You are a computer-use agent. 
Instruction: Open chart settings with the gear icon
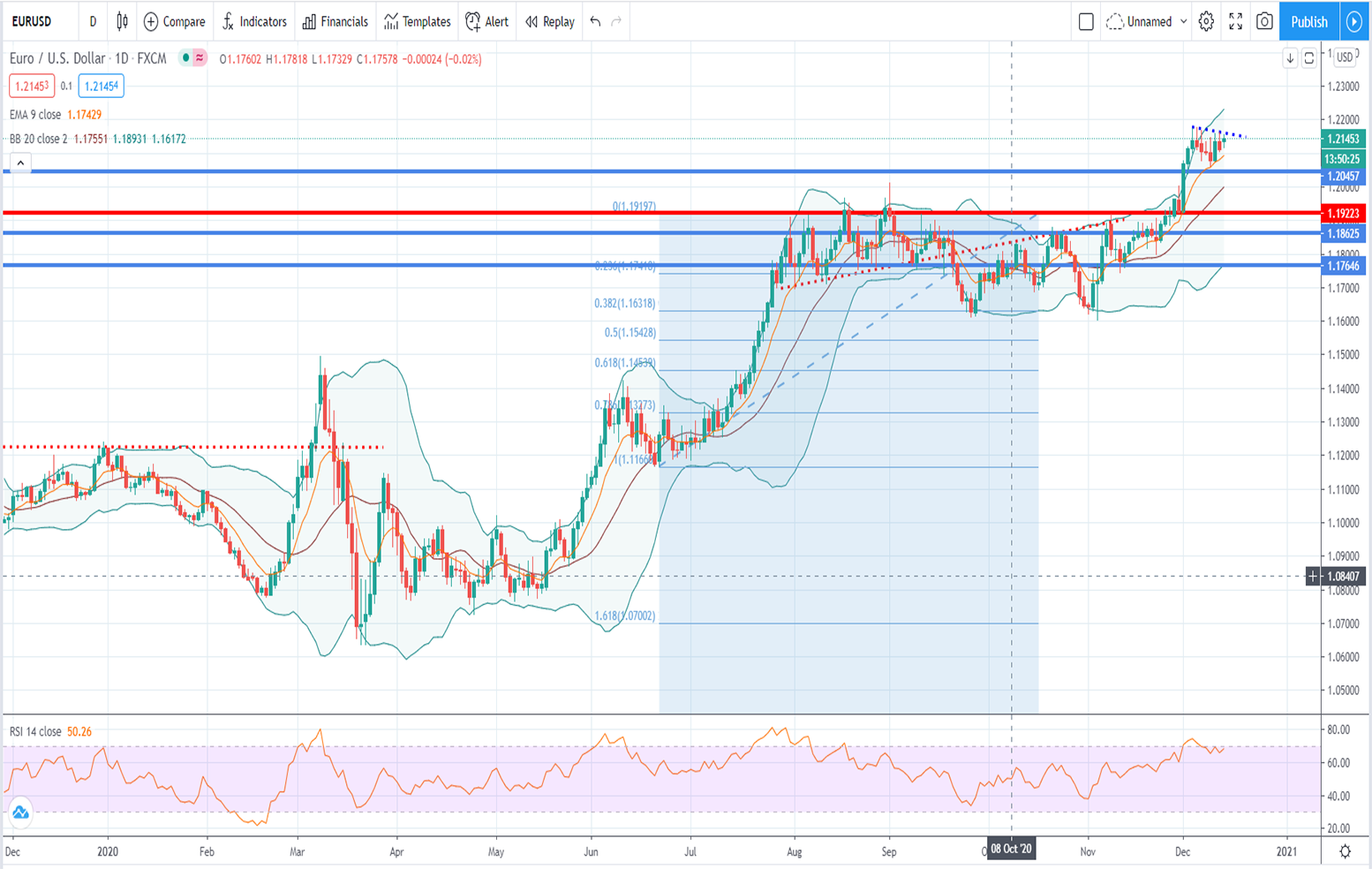1206,21
